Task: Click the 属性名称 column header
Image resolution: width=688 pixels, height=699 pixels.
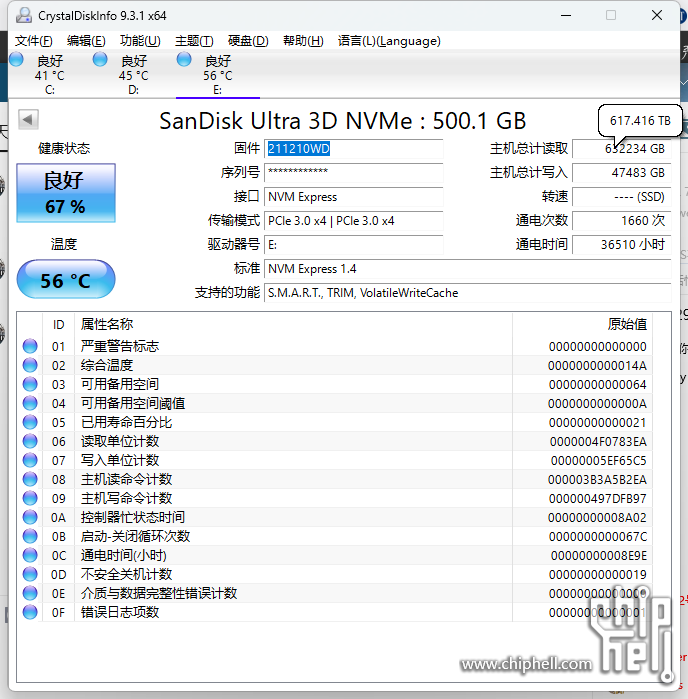Action: point(293,325)
